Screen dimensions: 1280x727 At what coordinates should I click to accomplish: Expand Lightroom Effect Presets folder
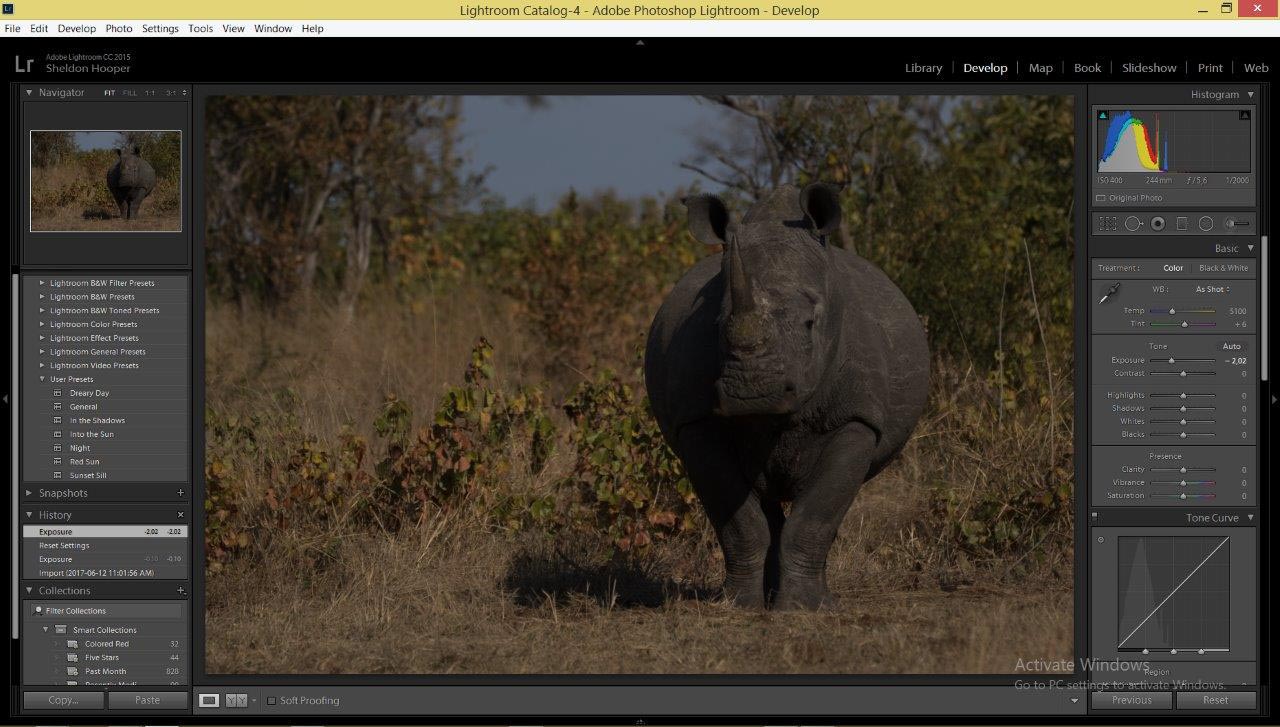[42, 338]
